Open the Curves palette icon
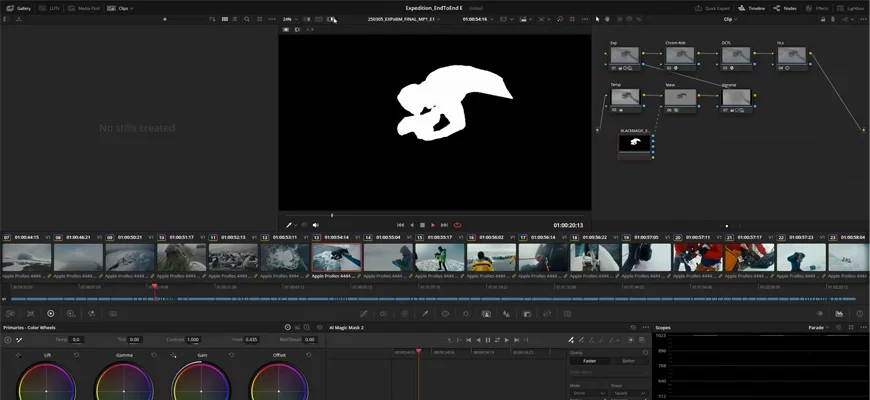Image resolution: width=870 pixels, height=400 pixels. coord(363,313)
